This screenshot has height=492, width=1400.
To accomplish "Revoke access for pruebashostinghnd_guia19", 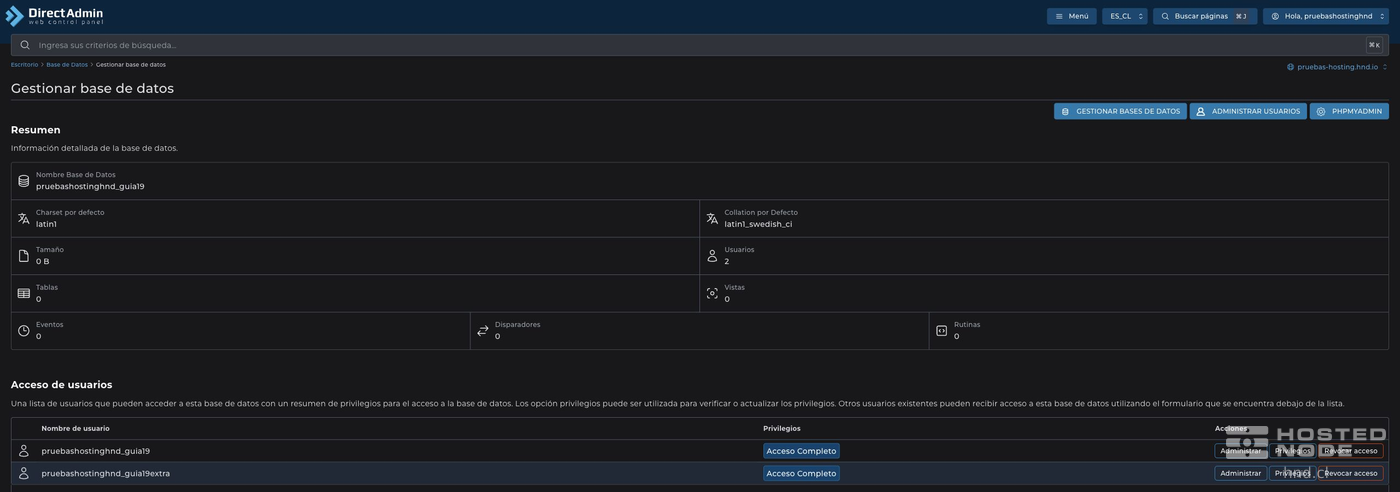I will click(1350, 451).
